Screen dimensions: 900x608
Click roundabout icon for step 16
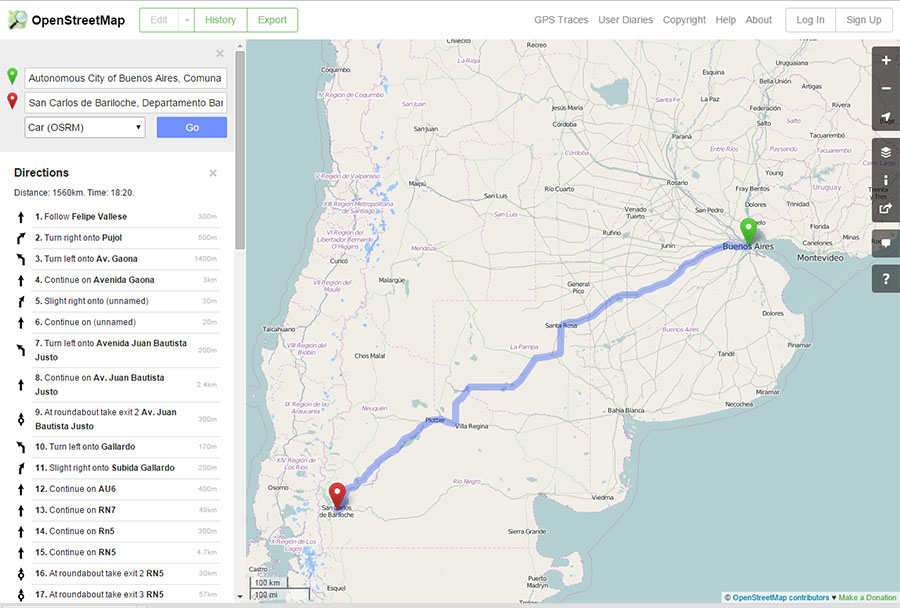[x=21, y=574]
